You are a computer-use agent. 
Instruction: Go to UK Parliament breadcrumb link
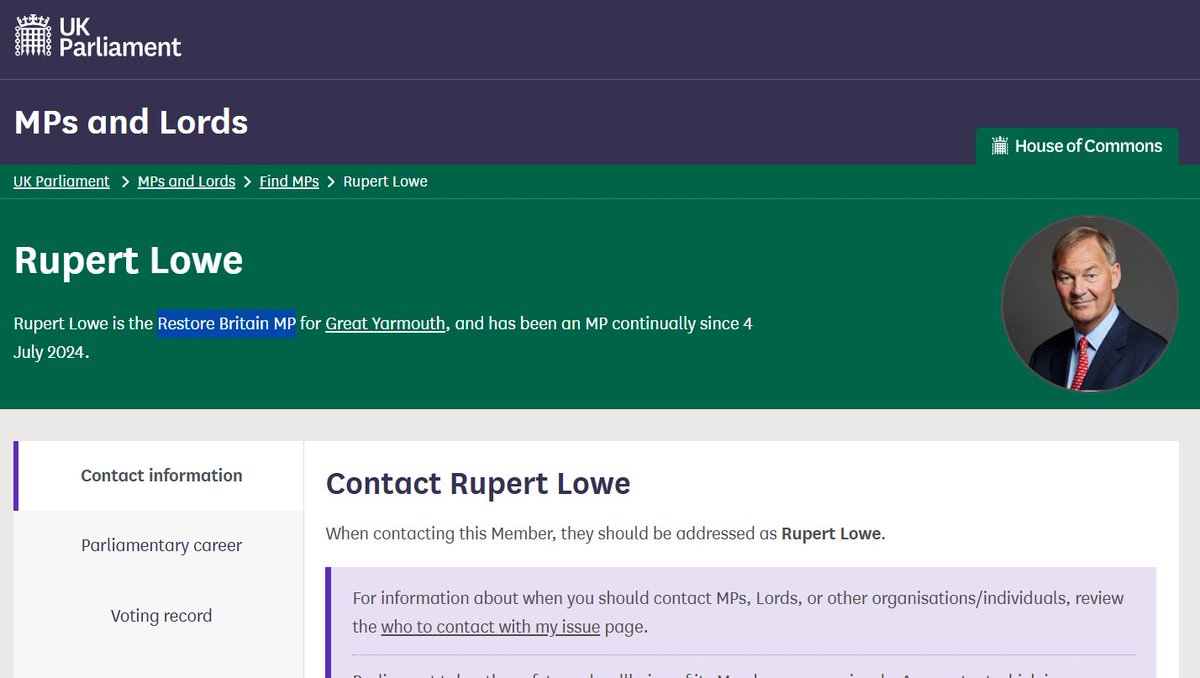[62, 181]
